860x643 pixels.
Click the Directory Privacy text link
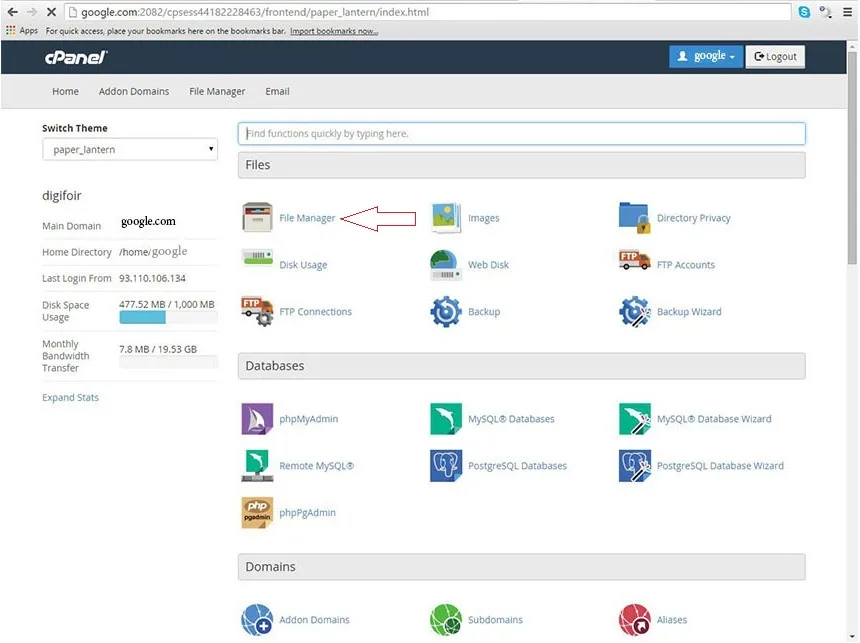694,218
